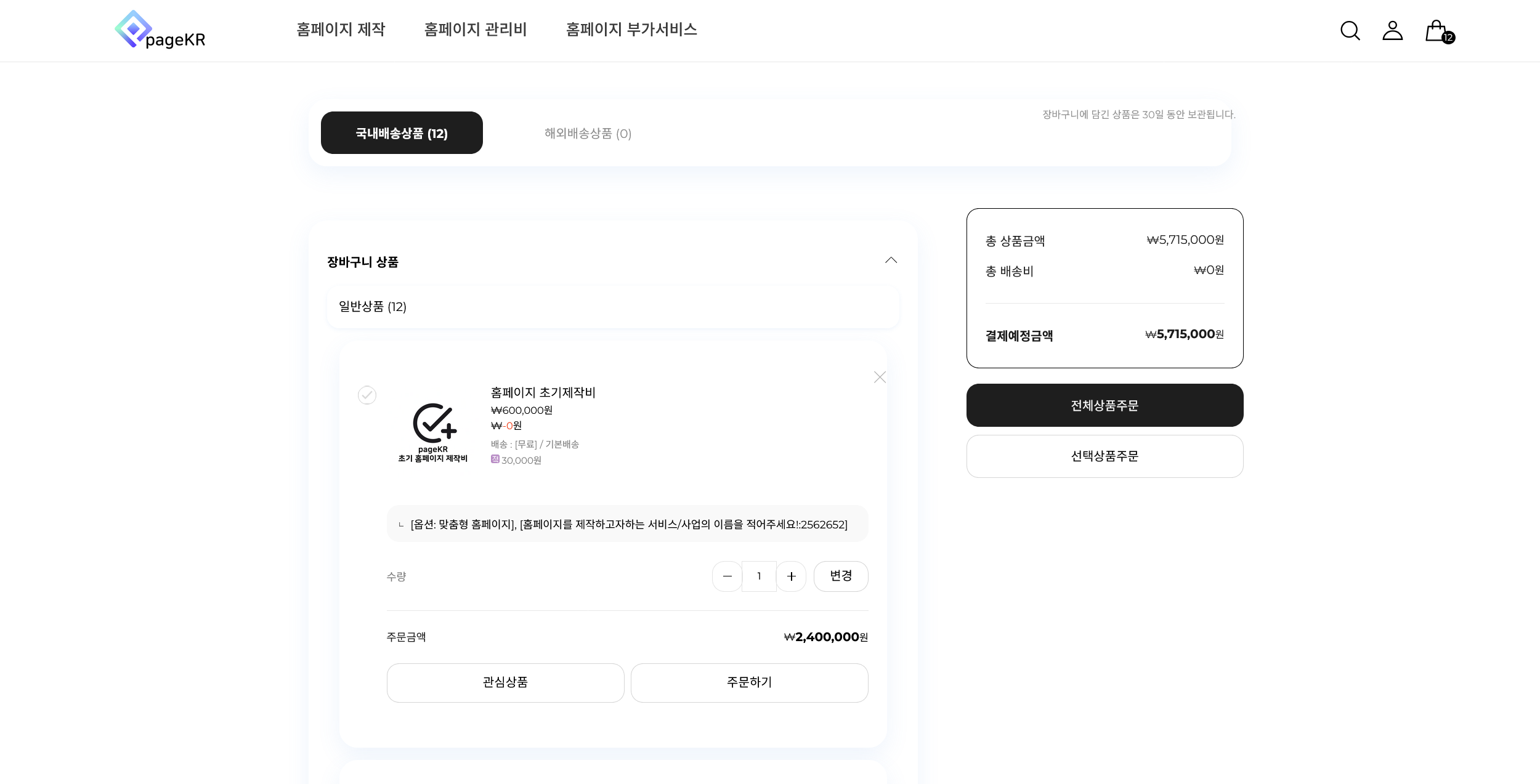
Task: Toggle the product selection checkbox
Action: (x=367, y=395)
